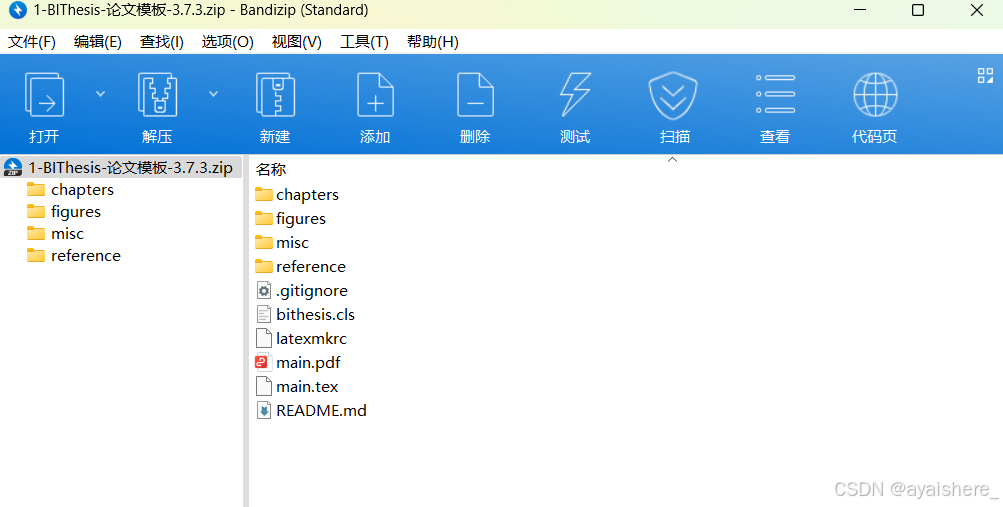
Task: Open the 文件(F) menu
Action: (x=31, y=42)
